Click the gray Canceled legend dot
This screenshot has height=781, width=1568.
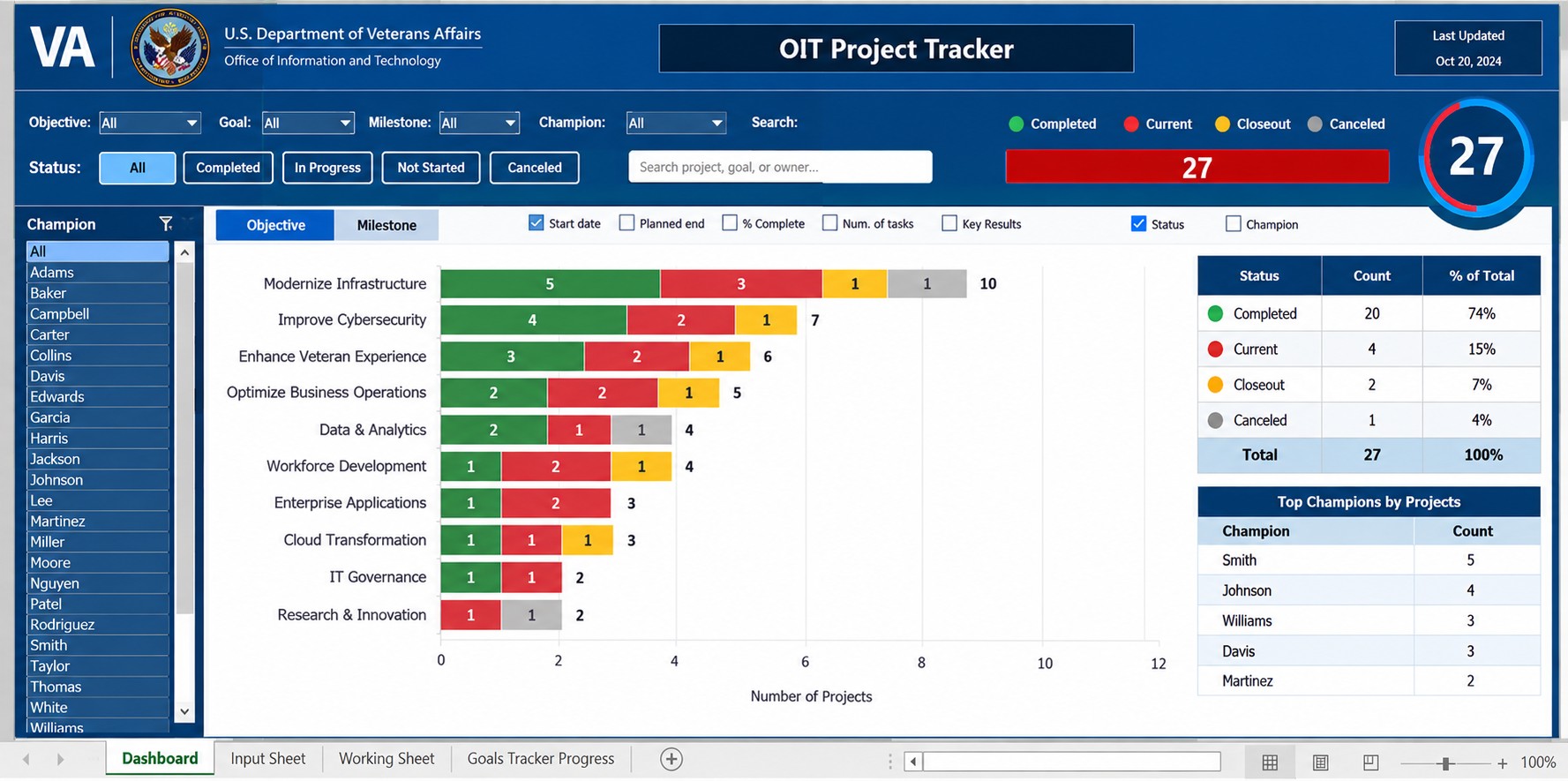pyautogui.click(x=1315, y=124)
